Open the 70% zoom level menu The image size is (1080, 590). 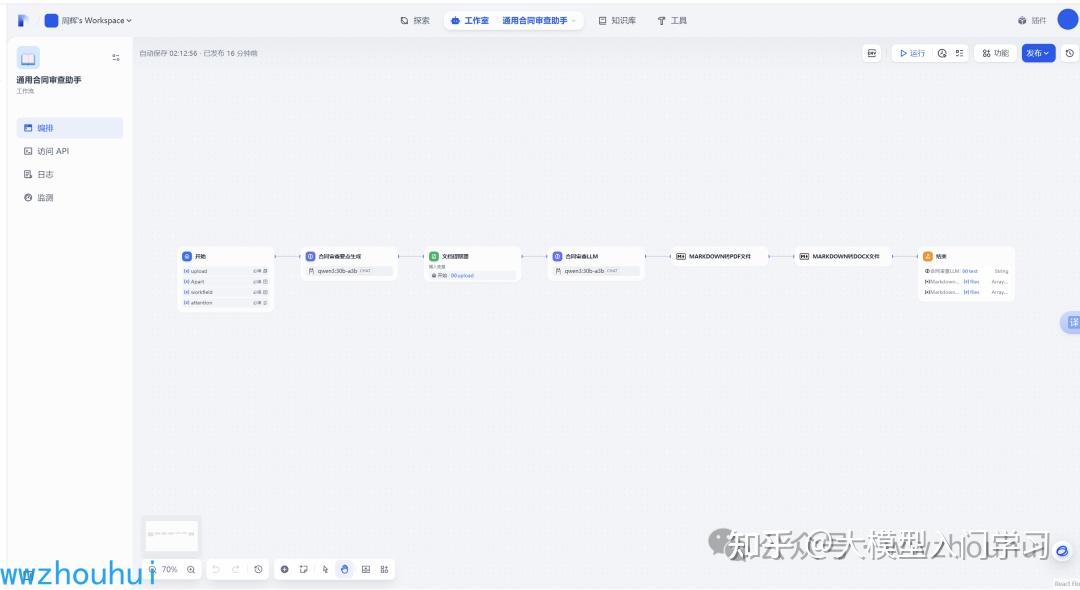[x=169, y=569]
